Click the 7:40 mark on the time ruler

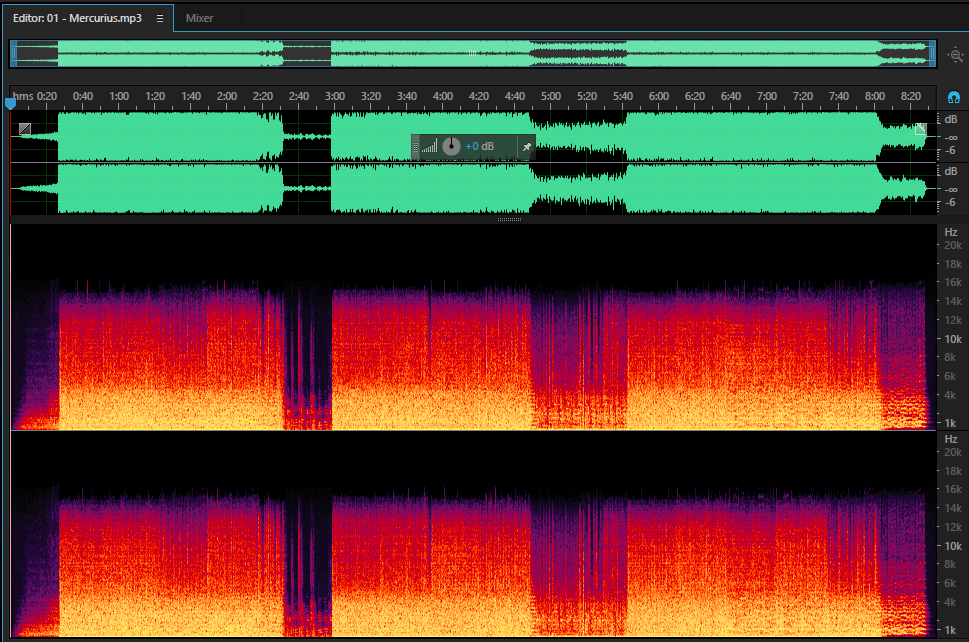[x=839, y=96]
